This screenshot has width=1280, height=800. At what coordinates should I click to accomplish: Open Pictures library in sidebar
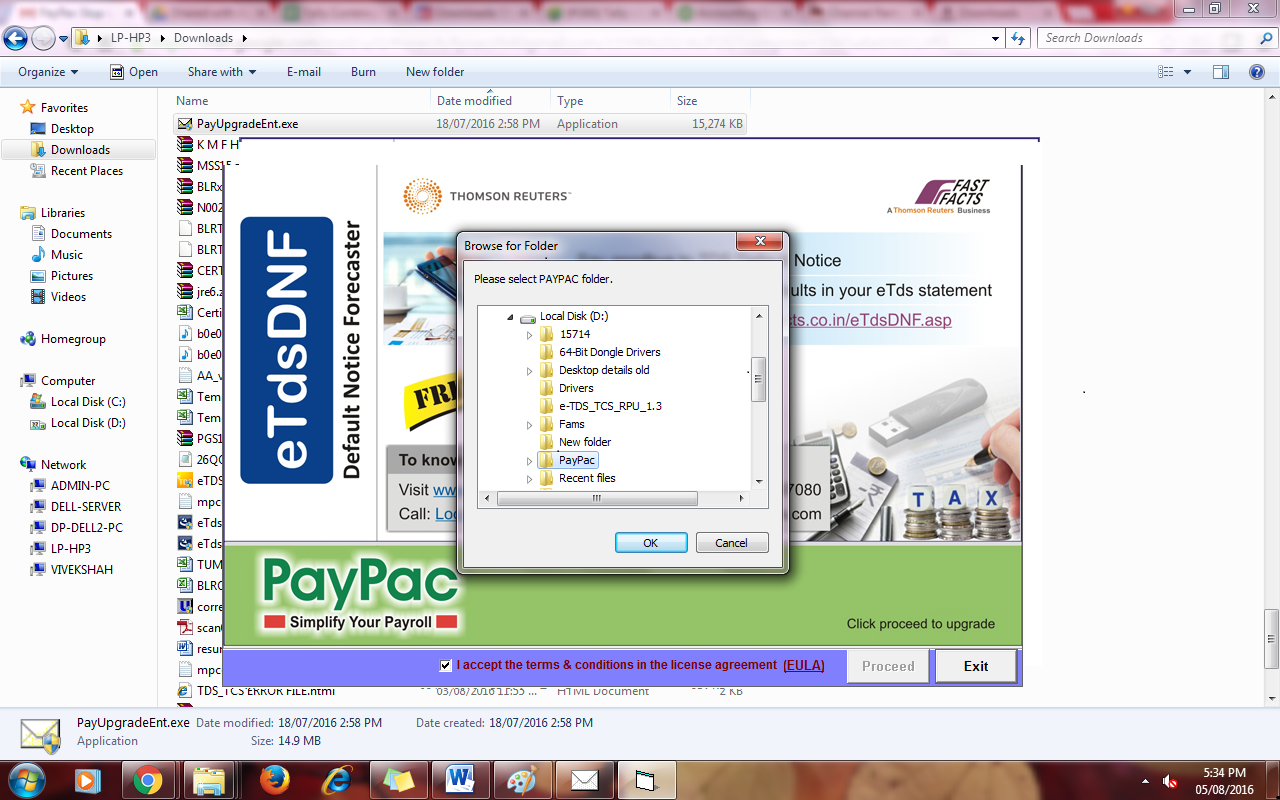tap(72, 276)
